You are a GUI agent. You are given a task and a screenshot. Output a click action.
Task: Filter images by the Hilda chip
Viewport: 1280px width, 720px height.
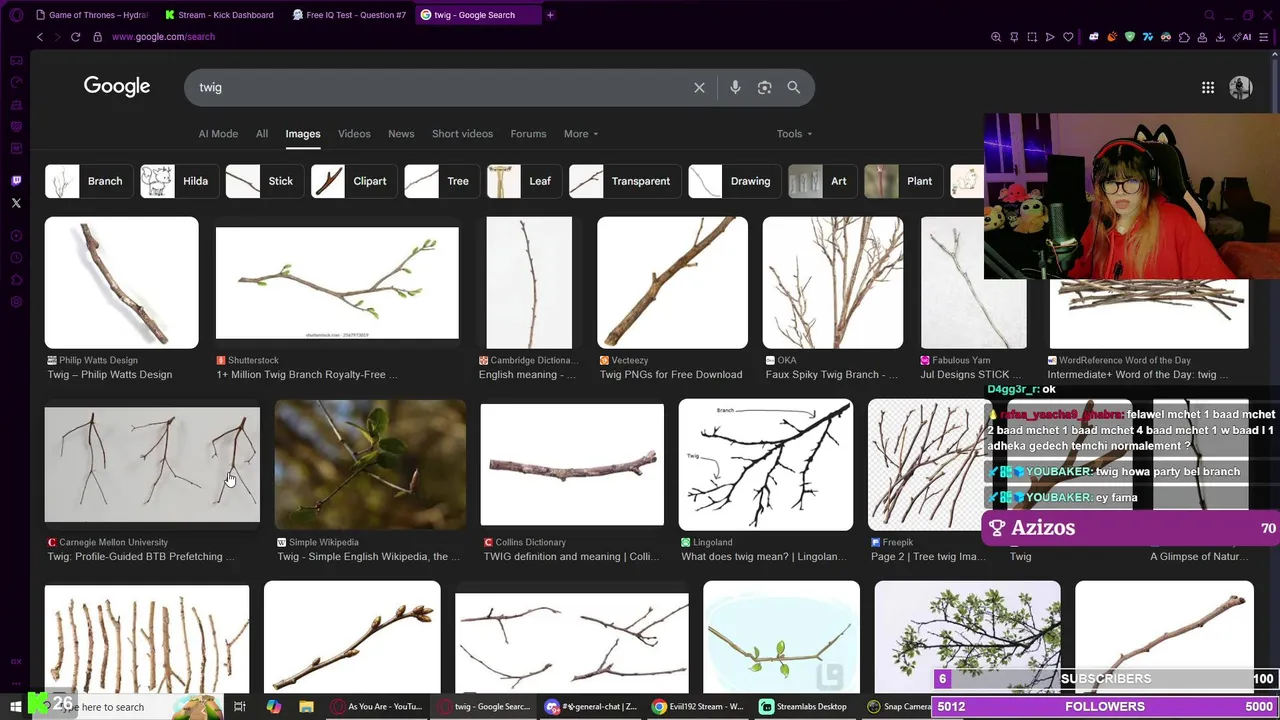point(179,181)
